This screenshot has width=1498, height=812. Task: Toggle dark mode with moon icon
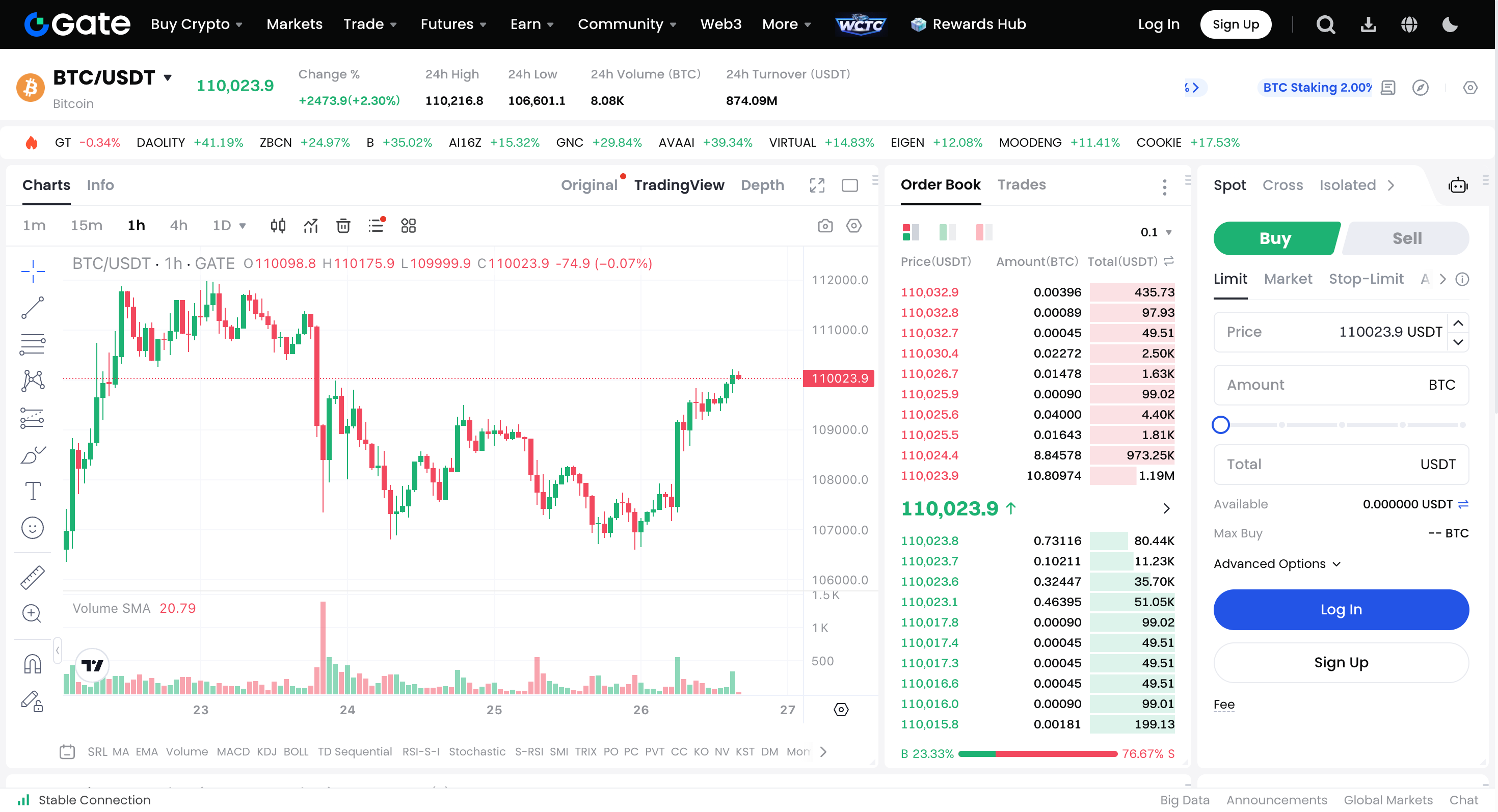(1449, 24)
